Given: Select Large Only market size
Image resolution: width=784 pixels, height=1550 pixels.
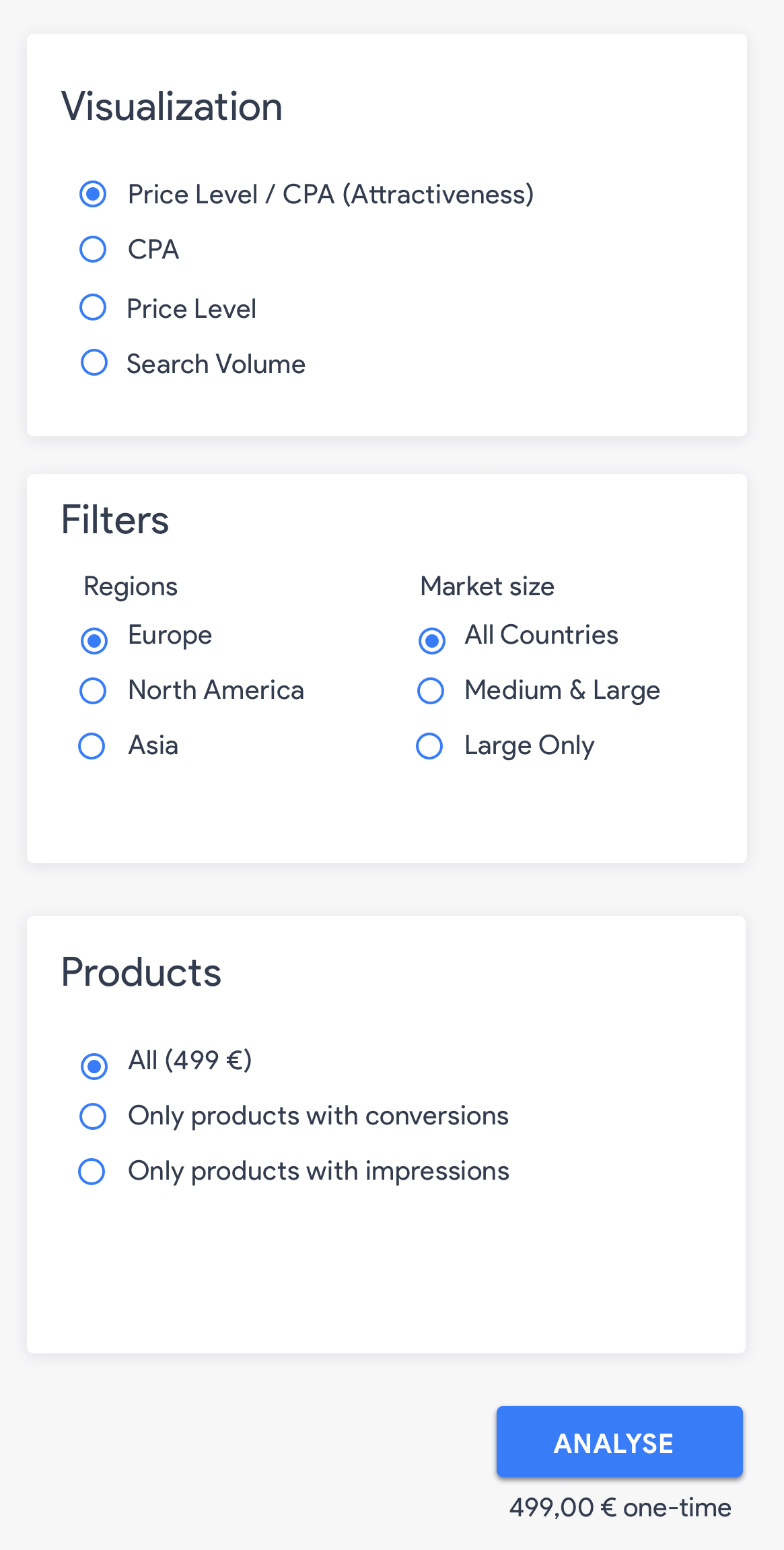Looking at the screenshot, I should pos(429,745).
